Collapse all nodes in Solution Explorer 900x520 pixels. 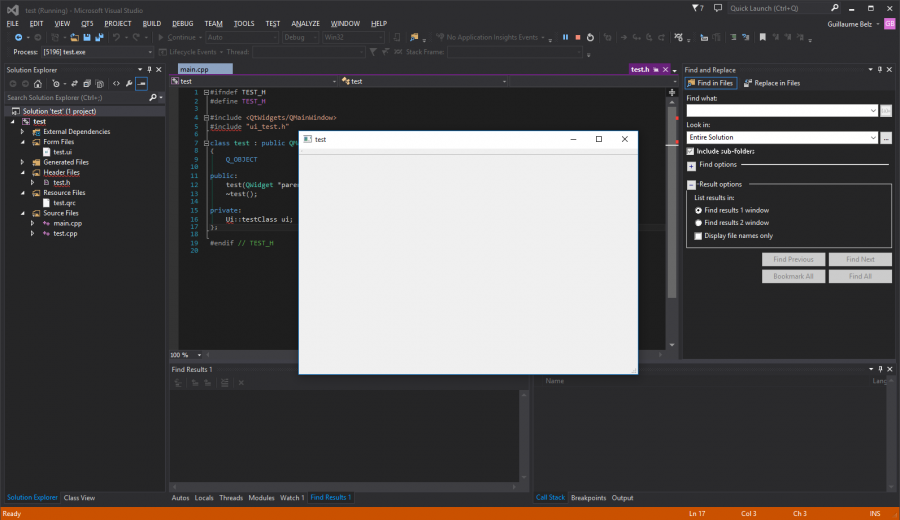[x=87, y=84]
